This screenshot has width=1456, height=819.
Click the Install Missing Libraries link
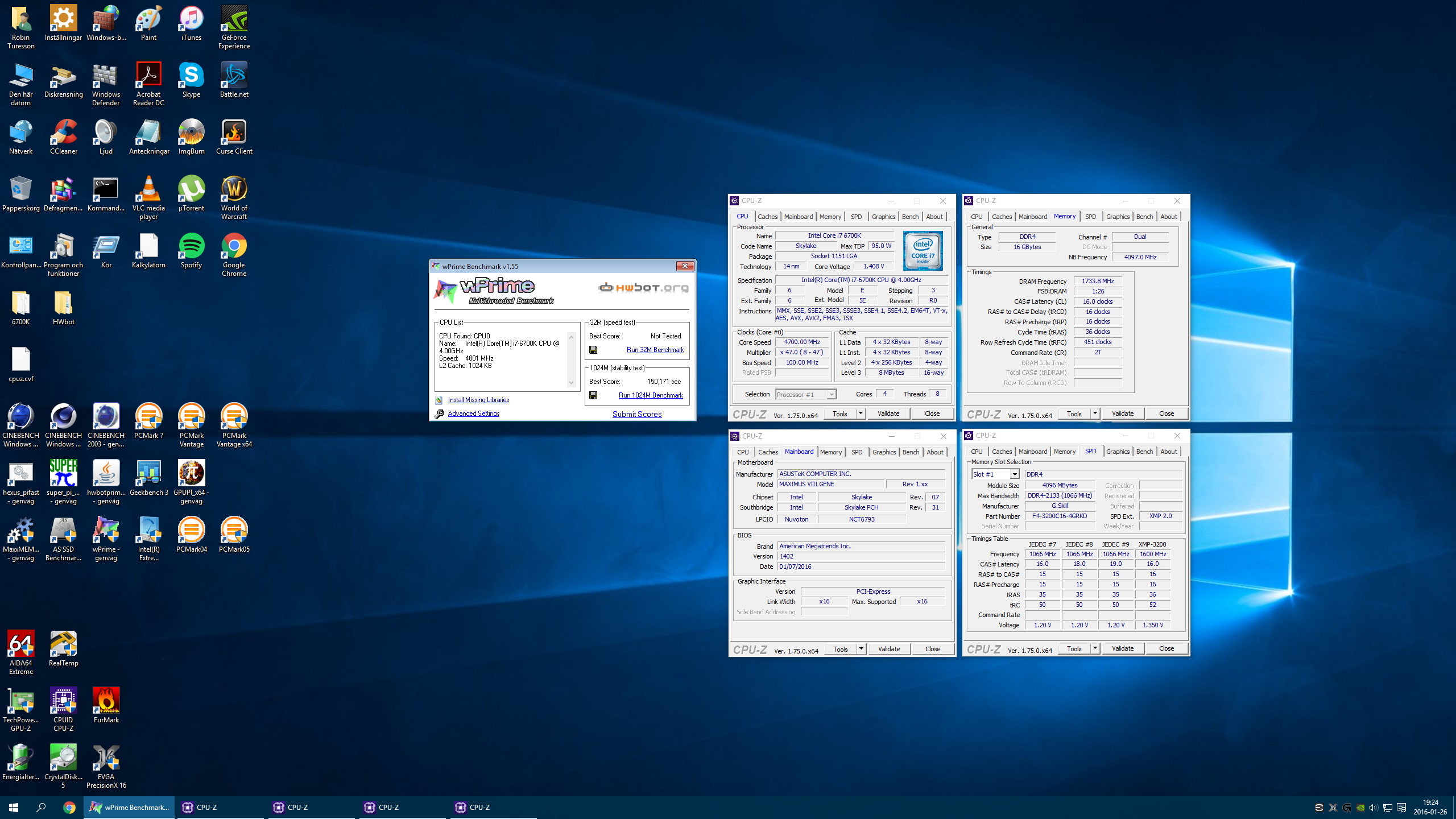(x=478, y=400)
